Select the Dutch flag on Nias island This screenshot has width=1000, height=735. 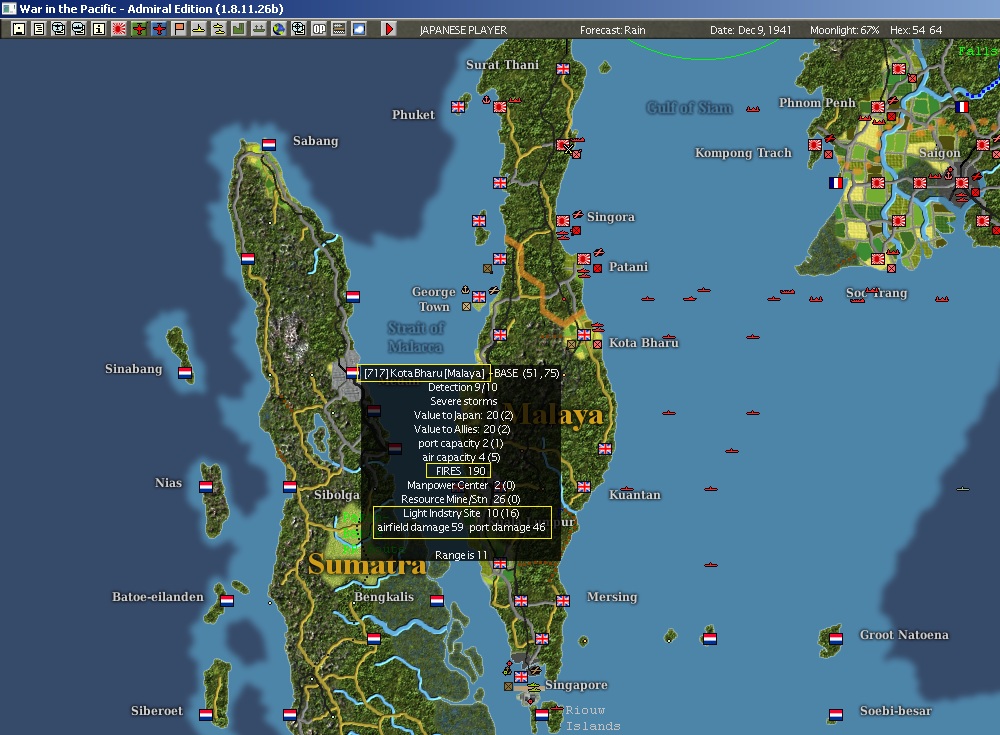(x=206, y=487)
